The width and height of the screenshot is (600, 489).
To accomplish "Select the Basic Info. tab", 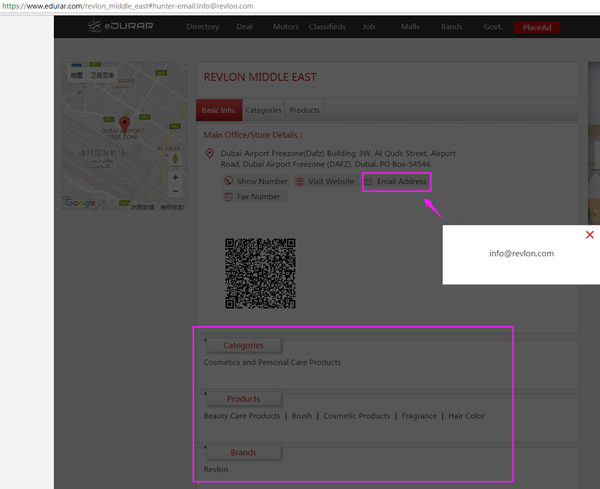I will coord(219,110).
